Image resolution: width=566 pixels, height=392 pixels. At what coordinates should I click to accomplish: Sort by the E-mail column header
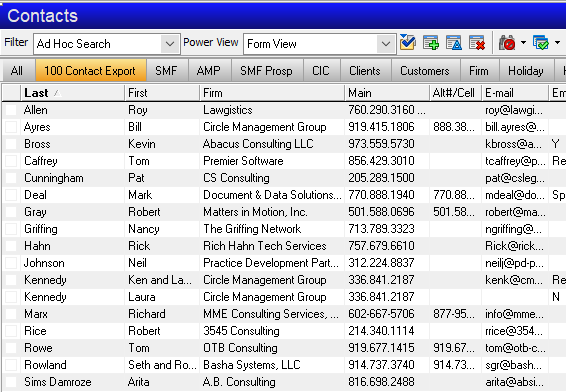coord(515,93)
